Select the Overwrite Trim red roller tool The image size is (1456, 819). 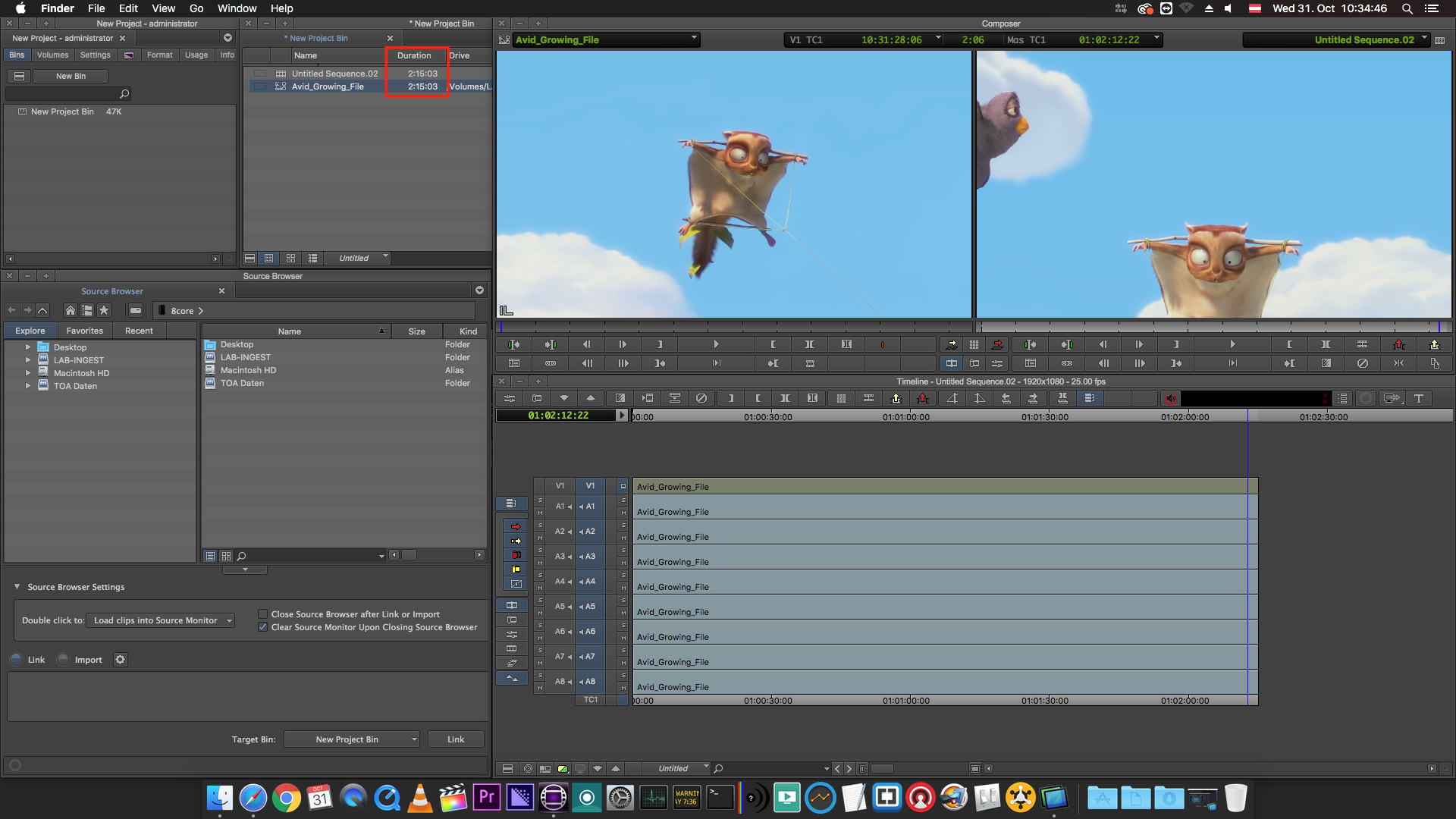[x=516, y=555]
